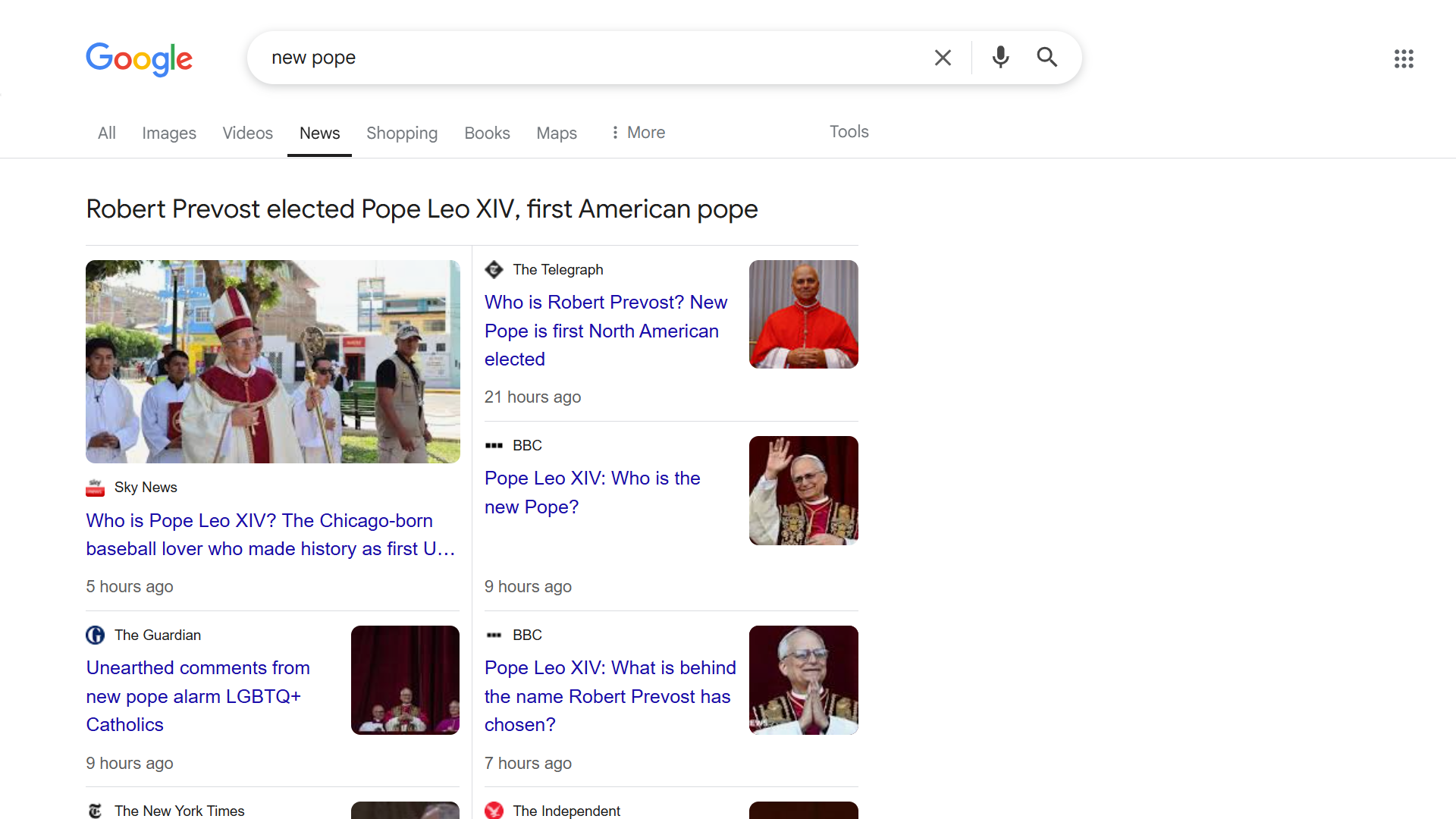This screenshot has height=819, width=1456.
Task: Switch to the Maps tab
Action: coord(557,133)
